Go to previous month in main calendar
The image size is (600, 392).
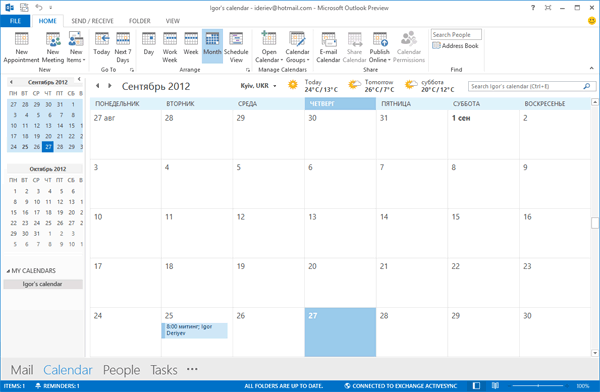(x=98, y=86)
